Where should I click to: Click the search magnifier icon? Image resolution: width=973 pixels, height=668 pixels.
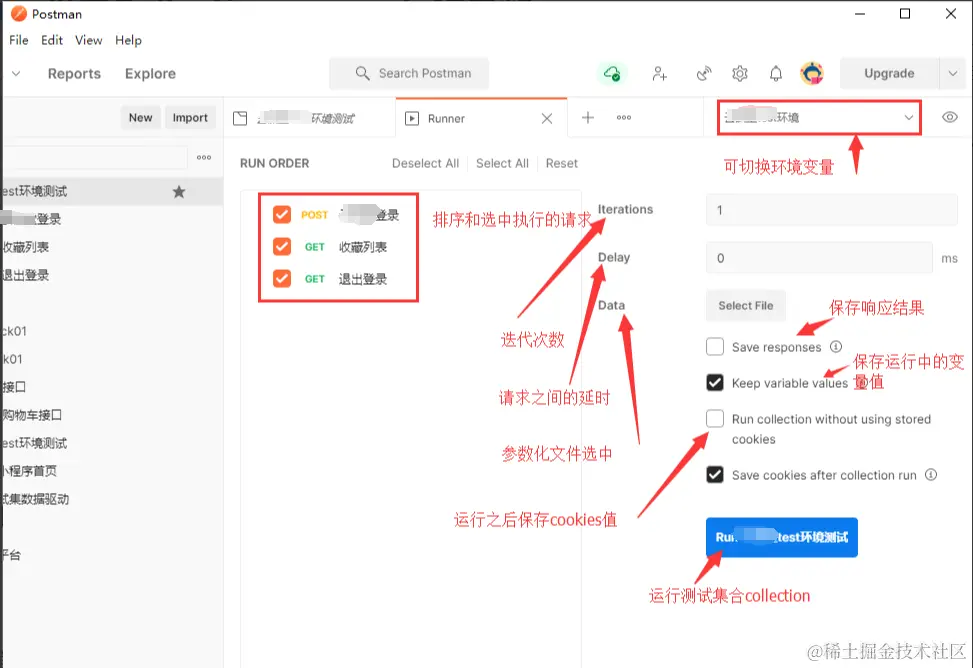(362, 73)
